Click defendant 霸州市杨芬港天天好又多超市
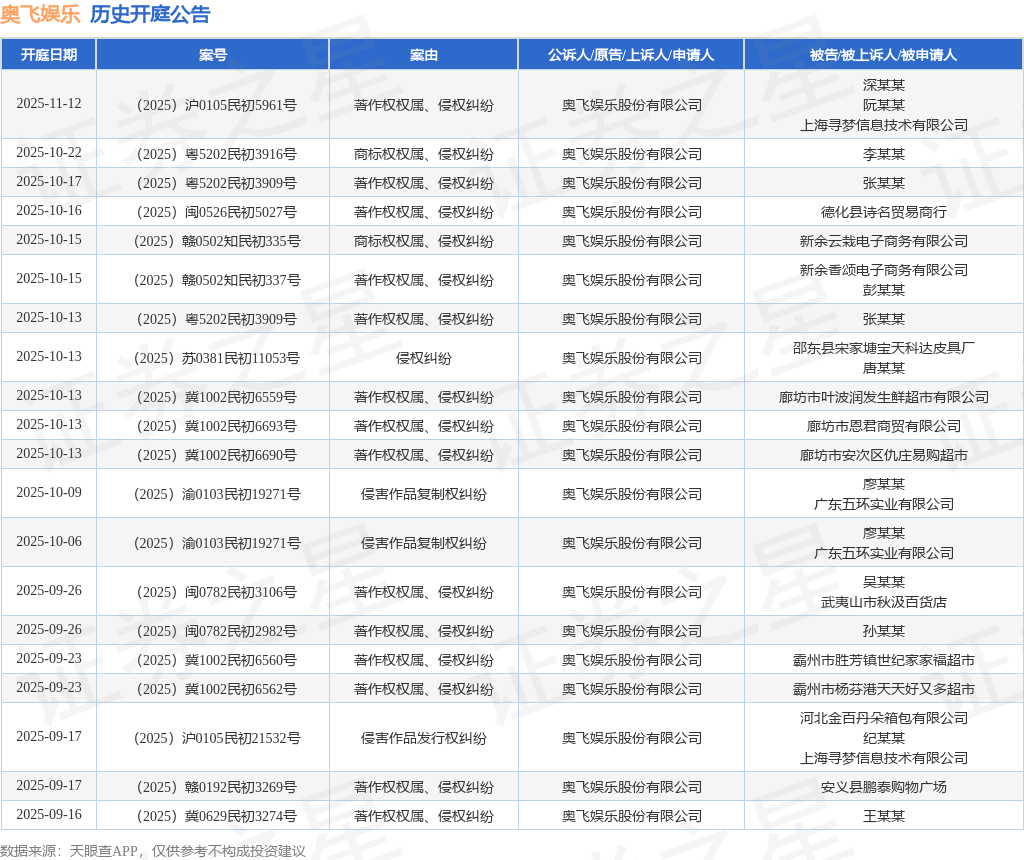Image resolution: width=1024 pixels, height=860 pixels. 884,690
